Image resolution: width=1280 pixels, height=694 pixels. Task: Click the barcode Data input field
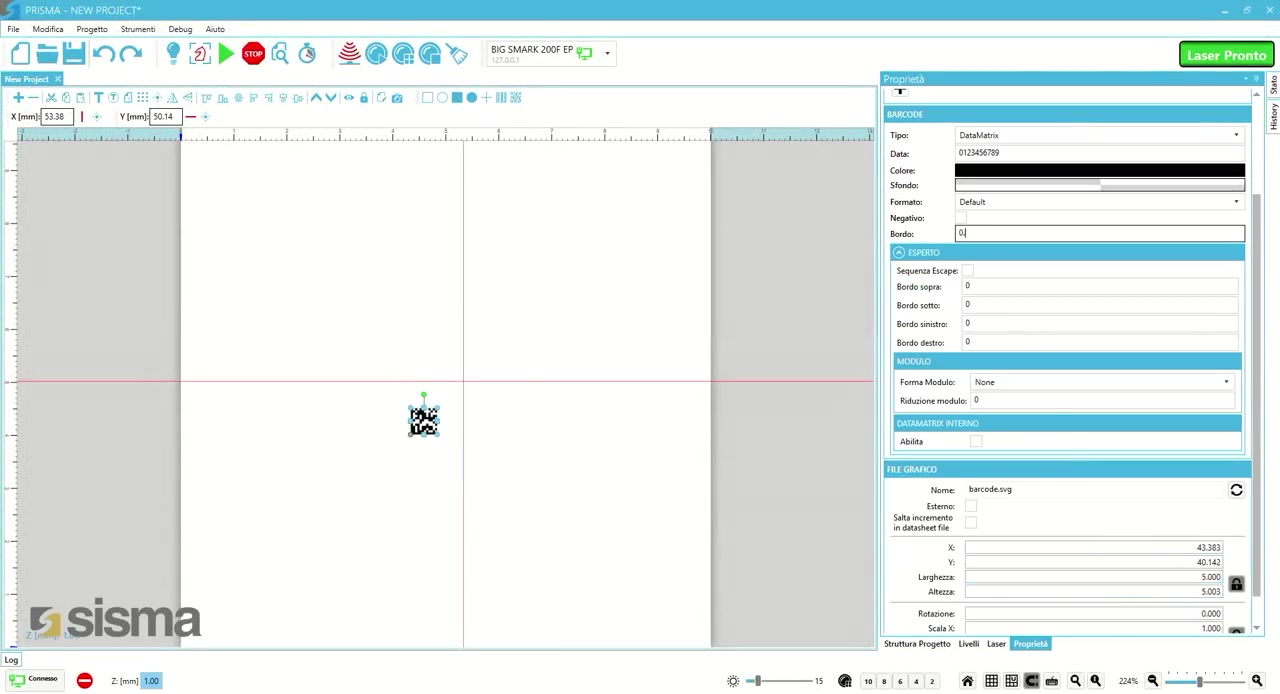point(1099,153)
